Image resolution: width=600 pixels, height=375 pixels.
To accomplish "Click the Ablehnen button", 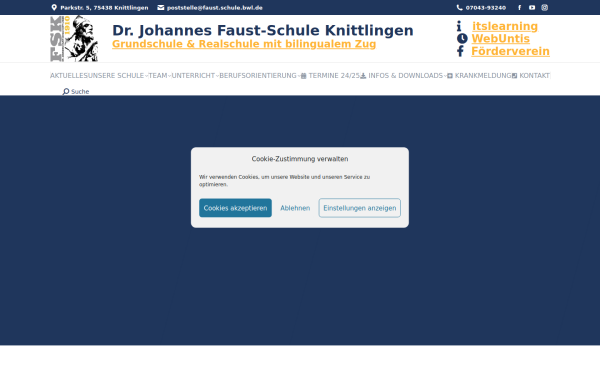I will click(295, 208).
